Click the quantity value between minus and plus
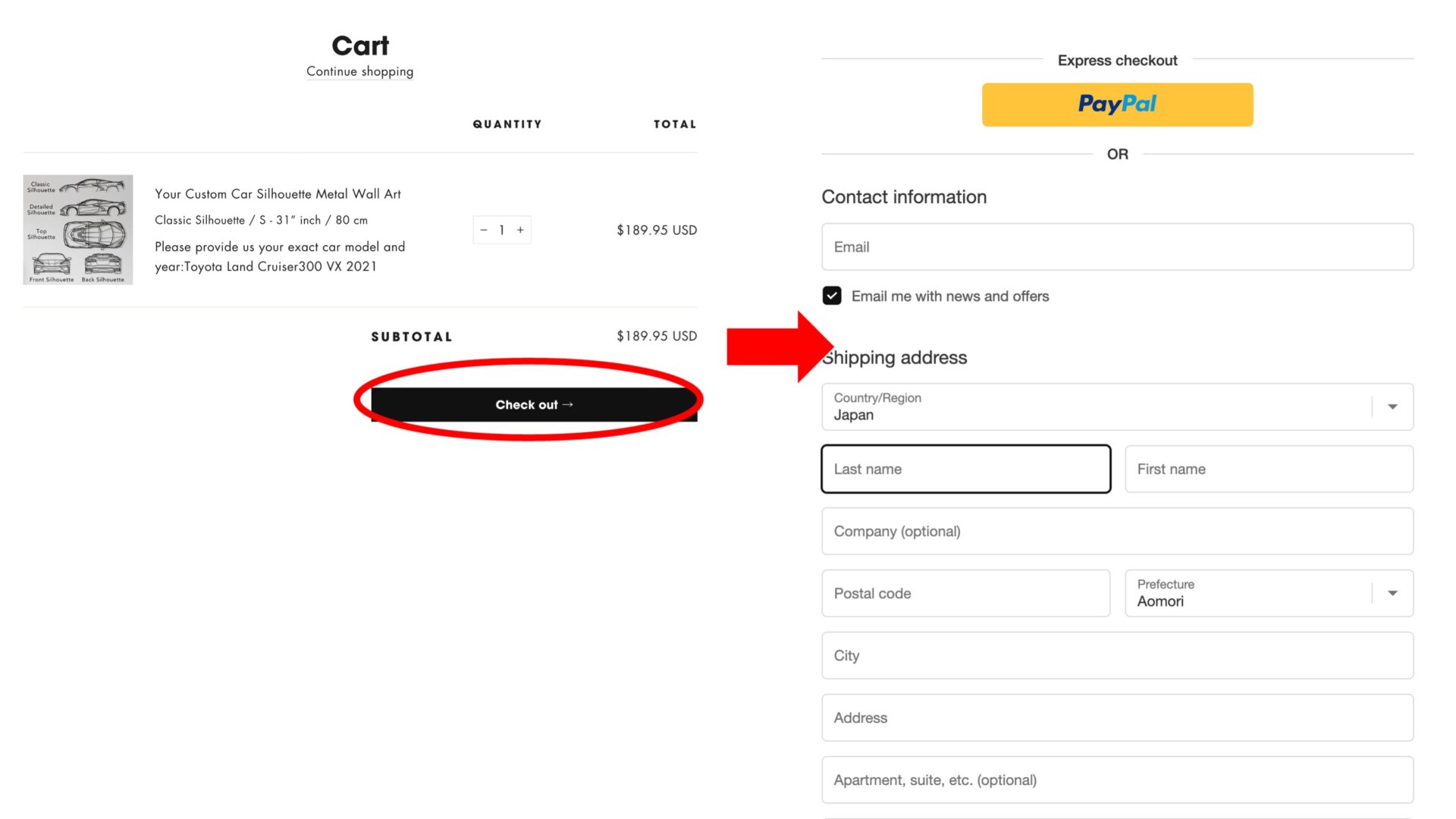This screenshot has height=819, width=1456. coord(502,230)
